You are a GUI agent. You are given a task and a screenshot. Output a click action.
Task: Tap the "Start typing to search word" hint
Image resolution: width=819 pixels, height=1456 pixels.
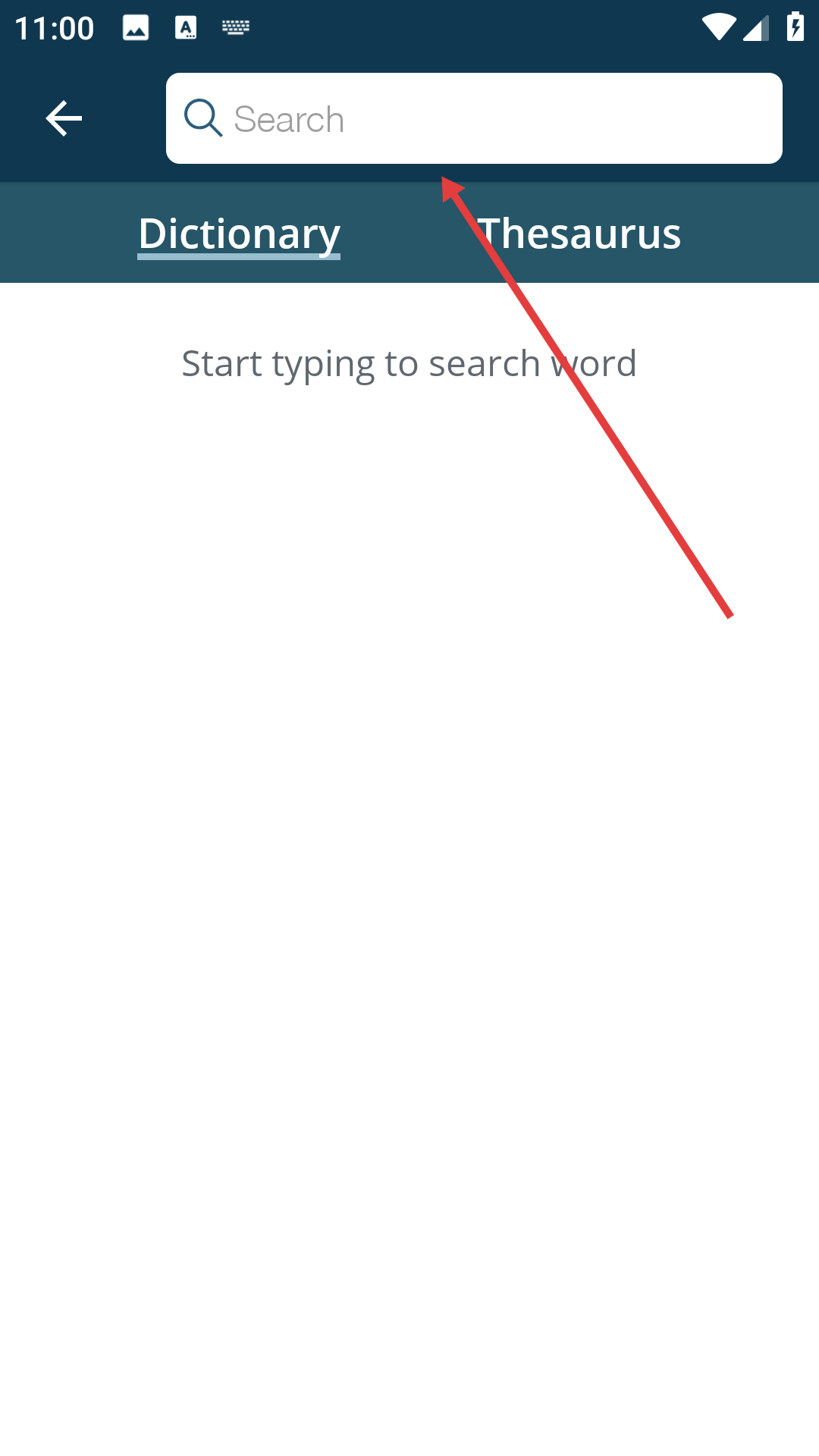click(x=409, y=364)
